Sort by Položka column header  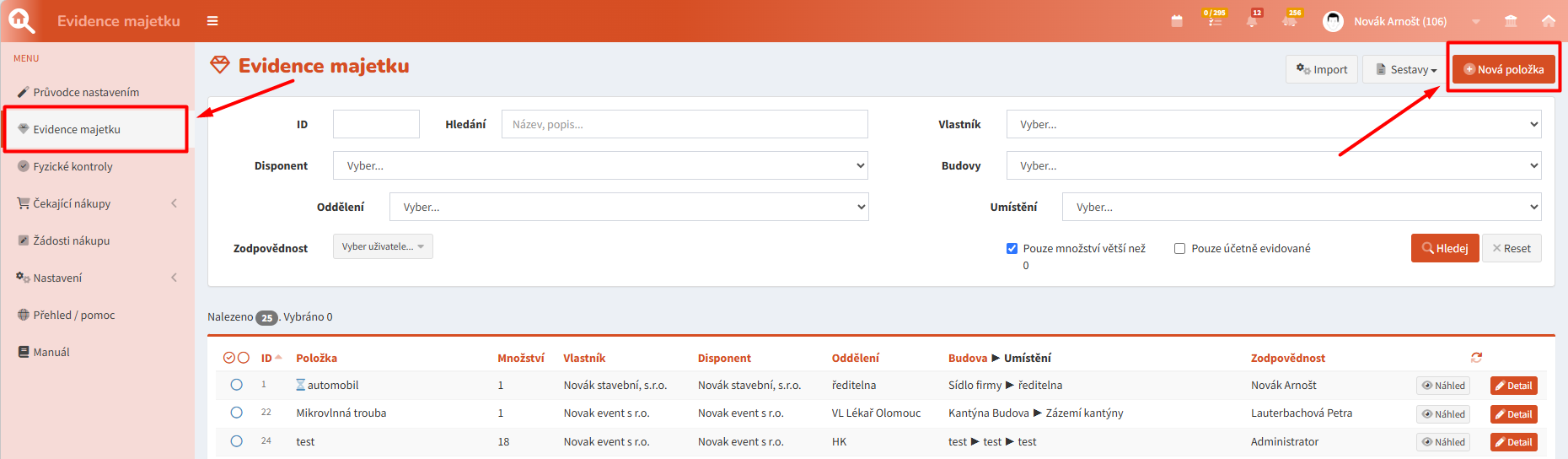tap(316, 358)
